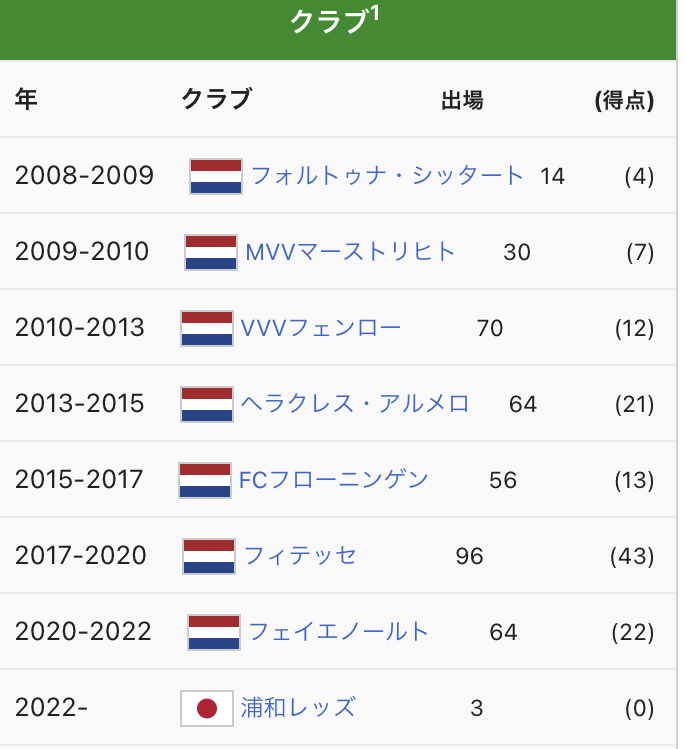
Task: Click the footnote 1 superscript in the クラブ header
Action: pos(376,14)
